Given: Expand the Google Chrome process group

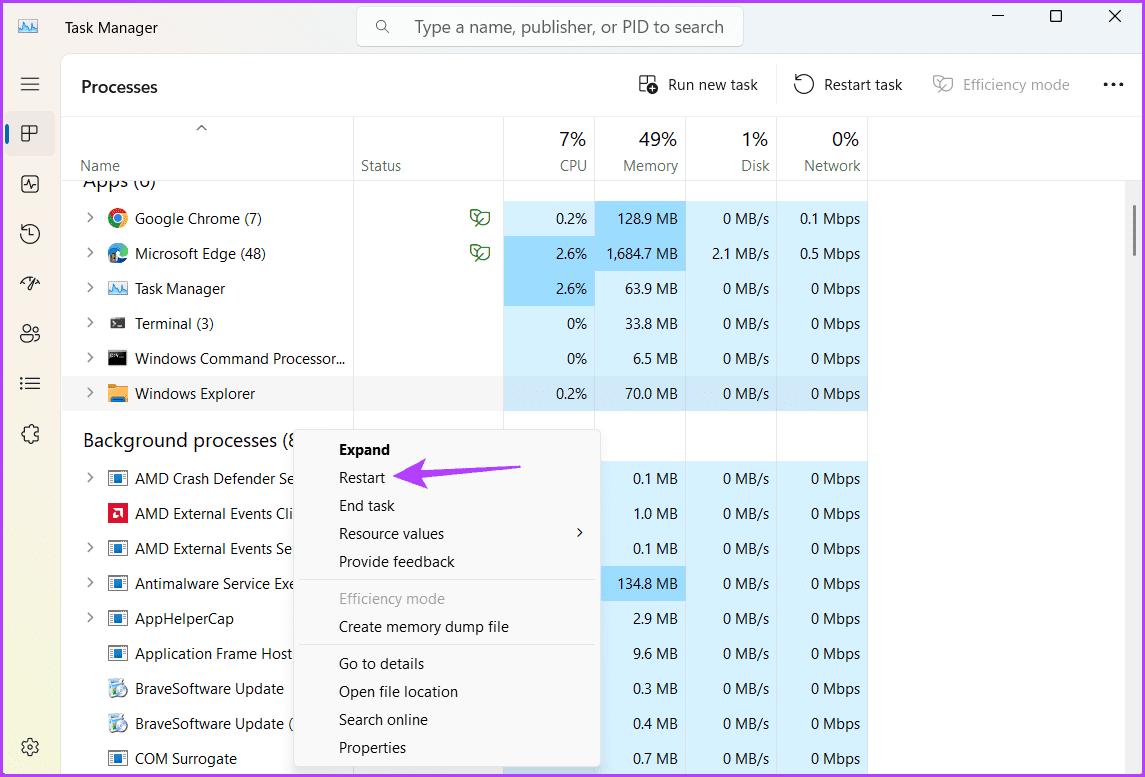Looking at the screenshot, I should tap(90, 218).
